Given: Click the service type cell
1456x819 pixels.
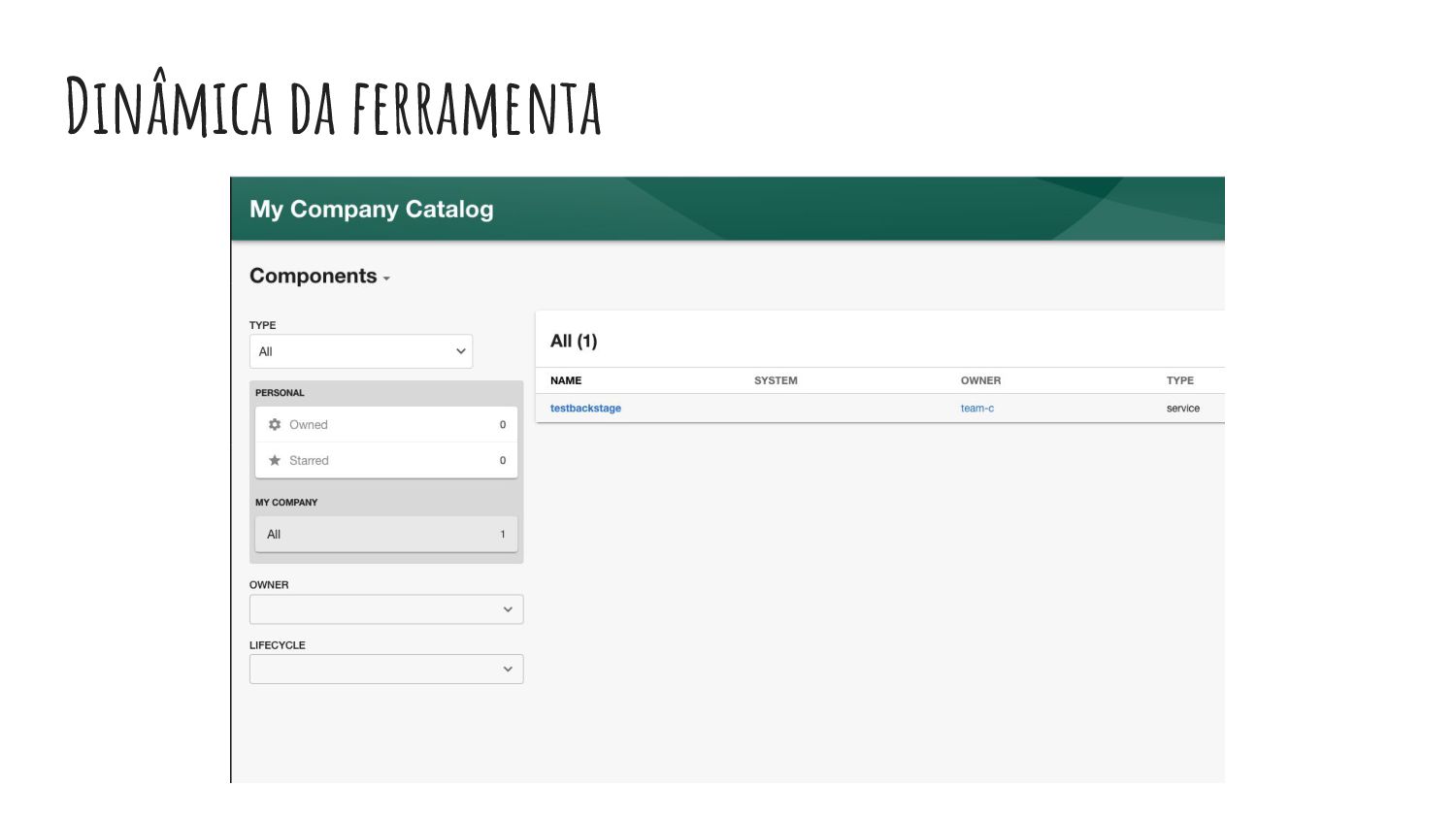Looking at the screenshot, I should click(x=1183, y=409).
